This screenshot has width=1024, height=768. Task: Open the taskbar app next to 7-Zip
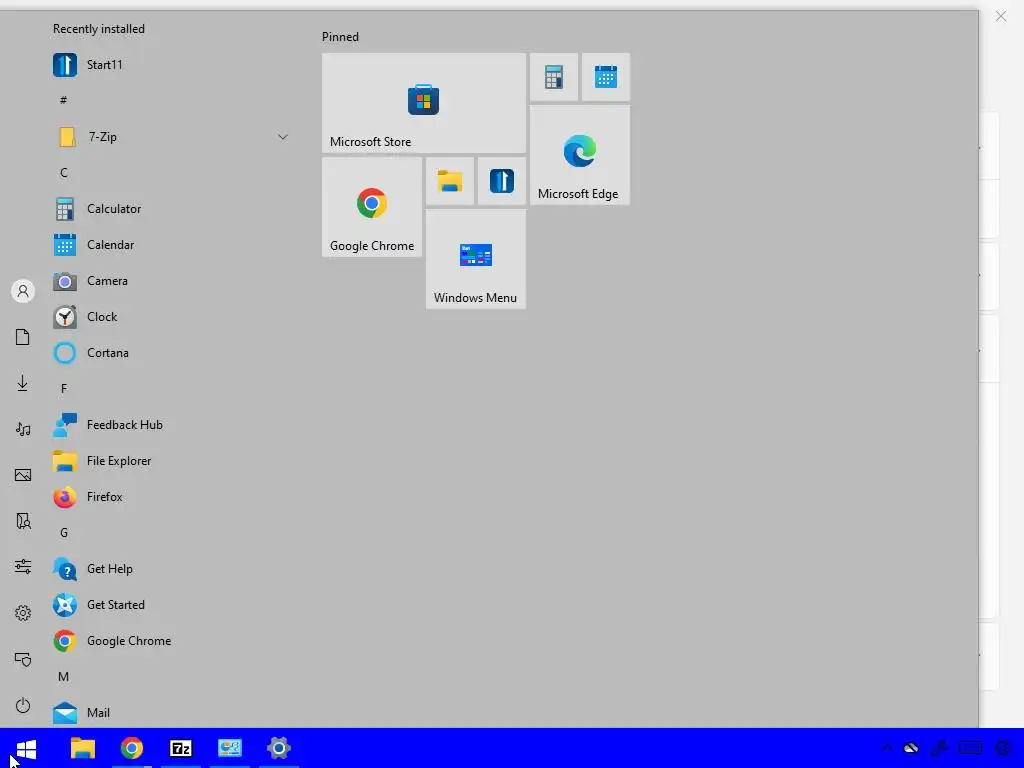230,748
